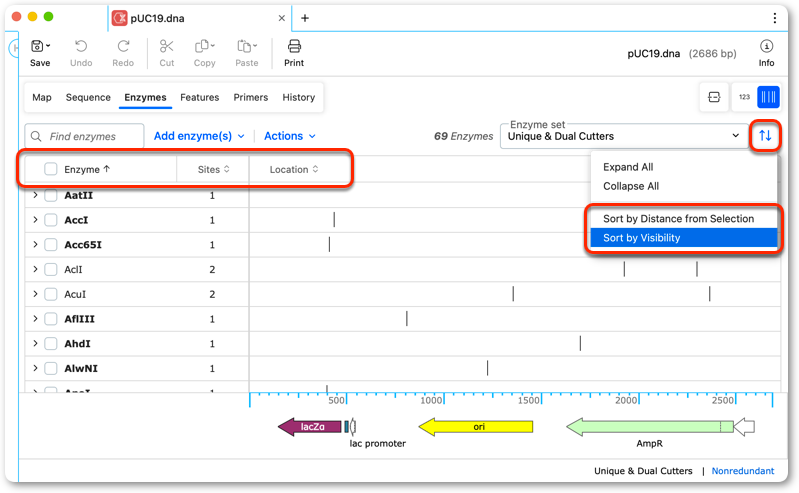Focus the Find enzymes search field
Viewport: 799px width, 493px height.
(x=84, y=136)
